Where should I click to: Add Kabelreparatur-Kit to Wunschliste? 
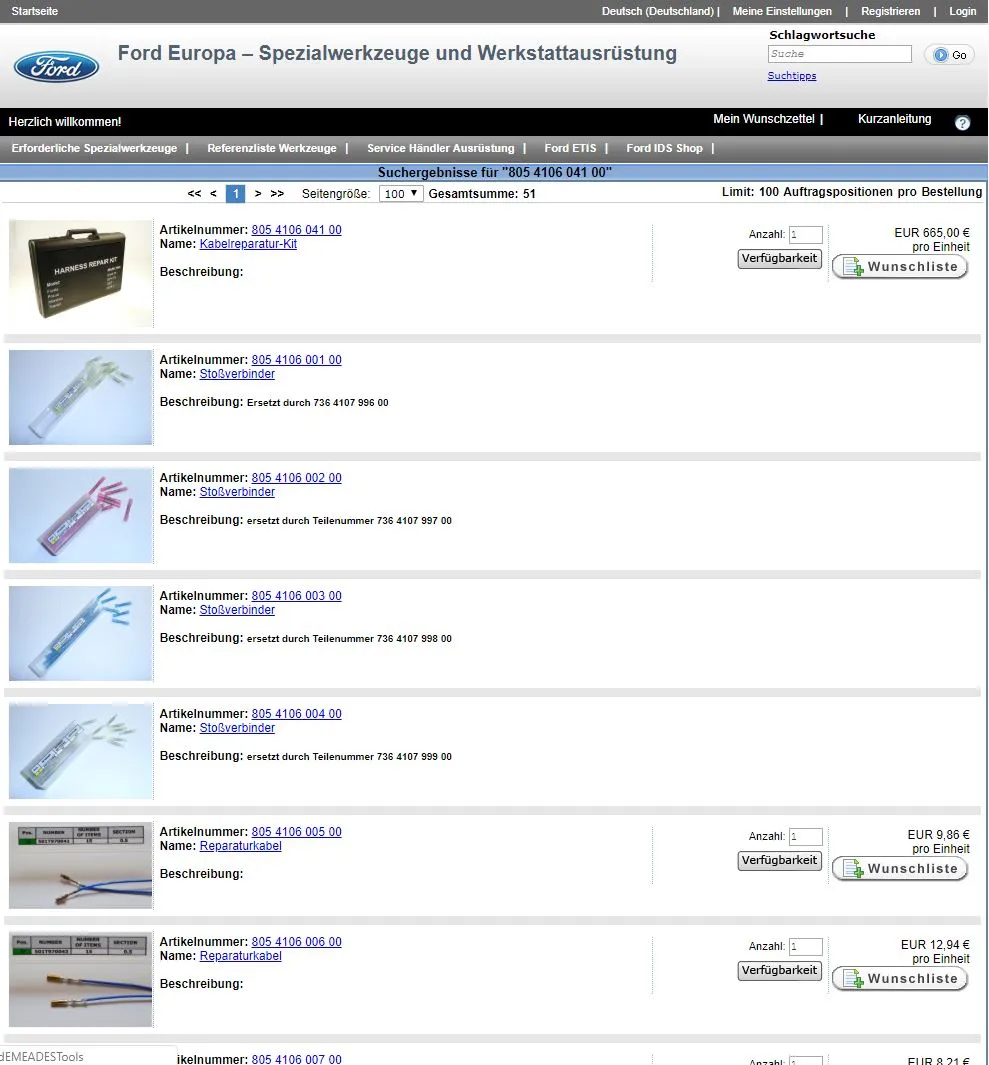coord(900,267)
